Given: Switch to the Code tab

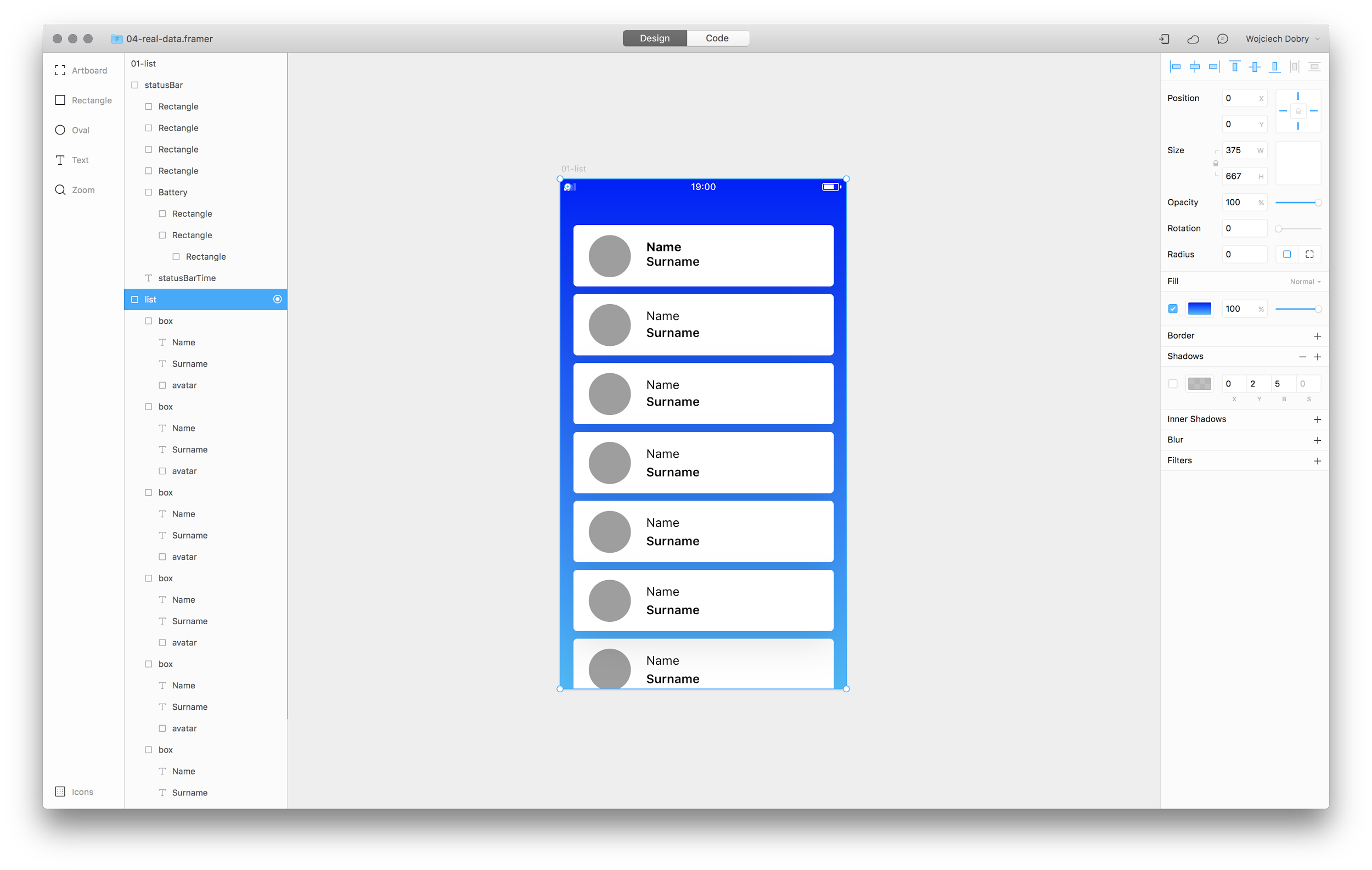Looking at the screenshot, I should coord(717,38).
